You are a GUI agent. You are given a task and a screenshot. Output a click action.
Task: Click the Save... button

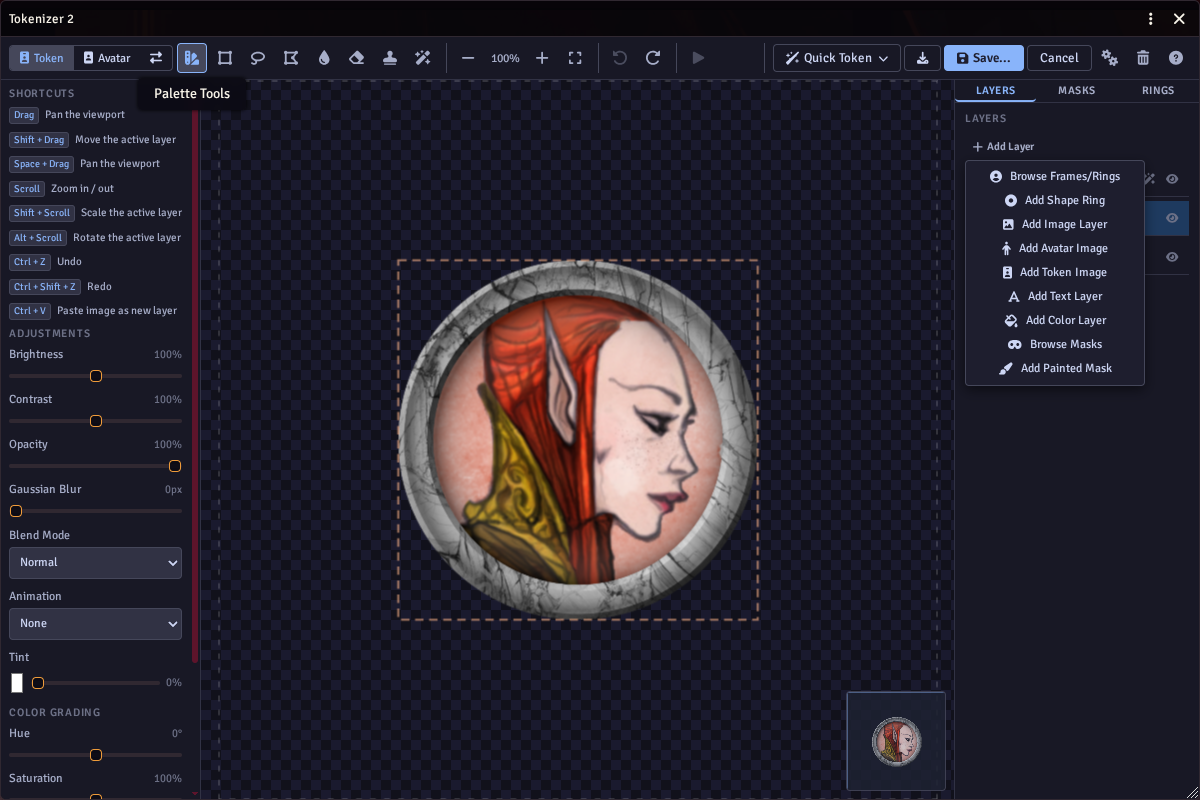coord(984,58)
